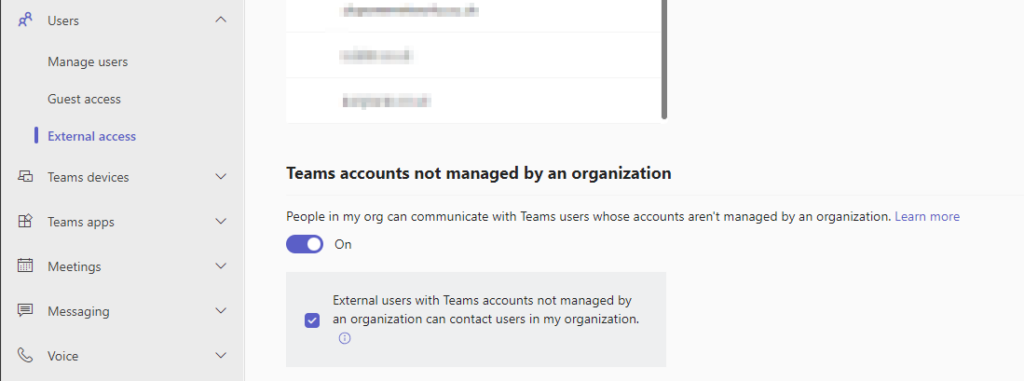Open the Guest access page

pyautogui.click(x=84, y=99)
